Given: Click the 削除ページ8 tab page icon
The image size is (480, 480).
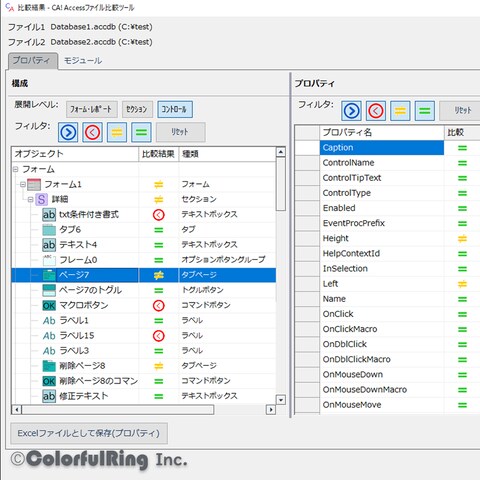Looking at the screenshot, I should [x=49, y=366].
